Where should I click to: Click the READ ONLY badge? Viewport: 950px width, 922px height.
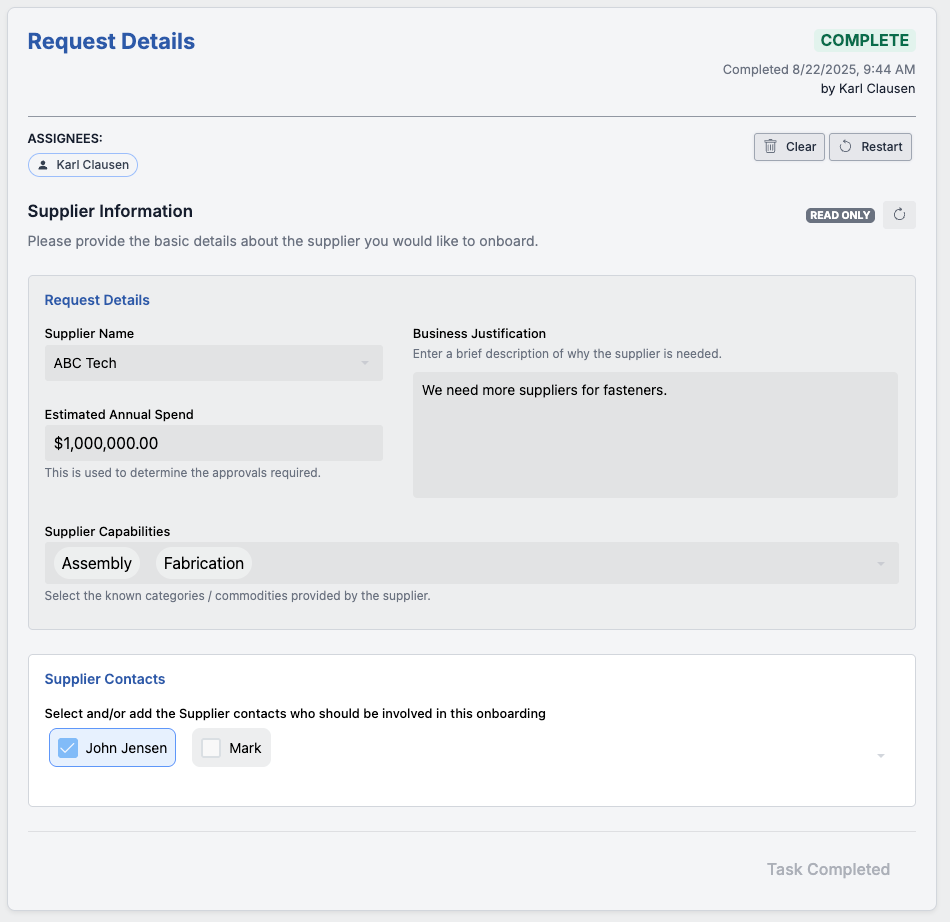[x=840, y=215]
